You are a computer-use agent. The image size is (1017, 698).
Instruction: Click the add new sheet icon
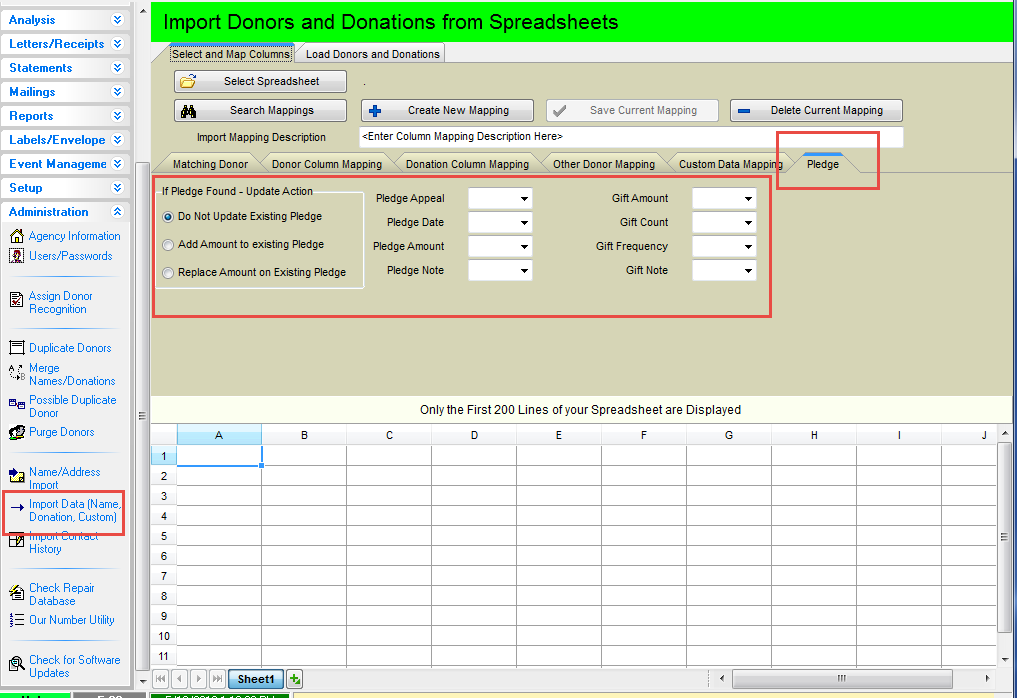[x=295, y=679]
